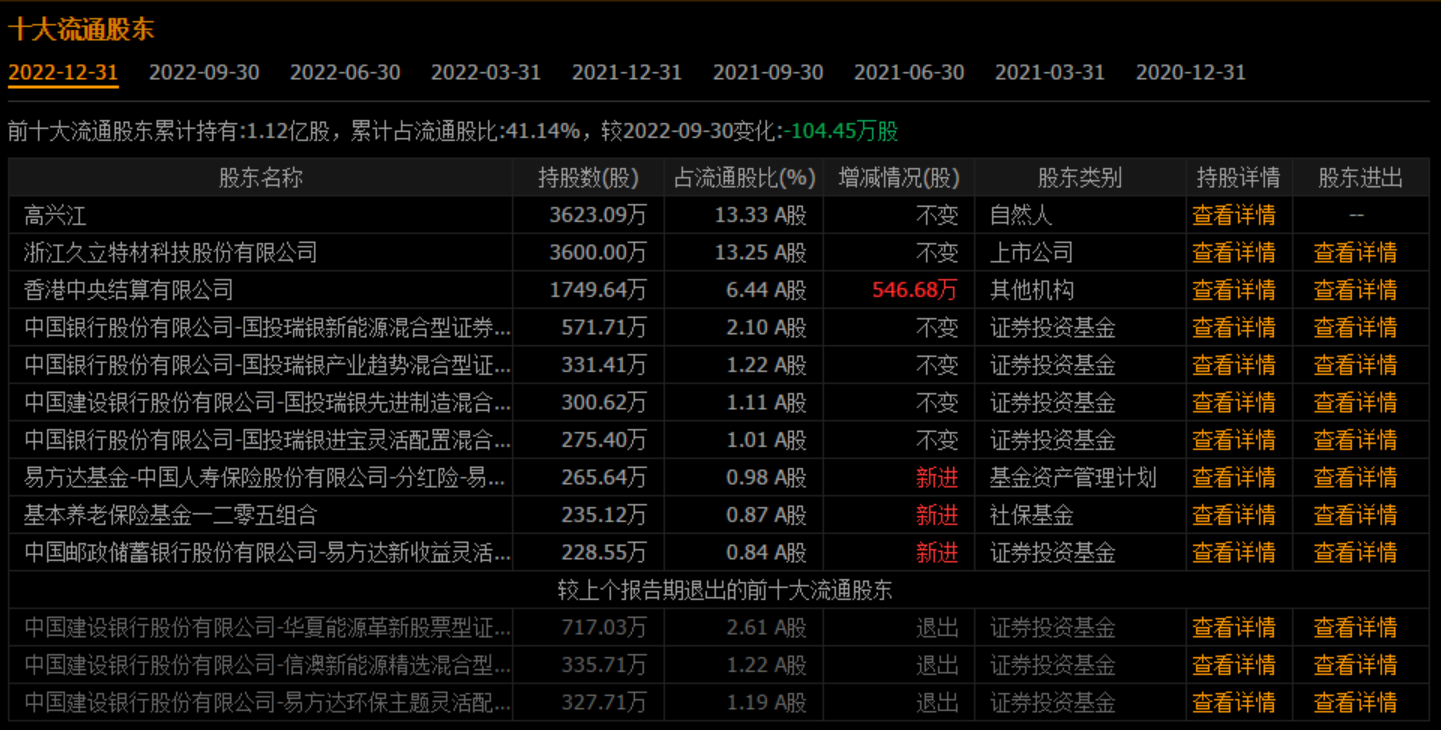
Task: Click the 上市公司 category cell
Action: [x=1032, y=252]
